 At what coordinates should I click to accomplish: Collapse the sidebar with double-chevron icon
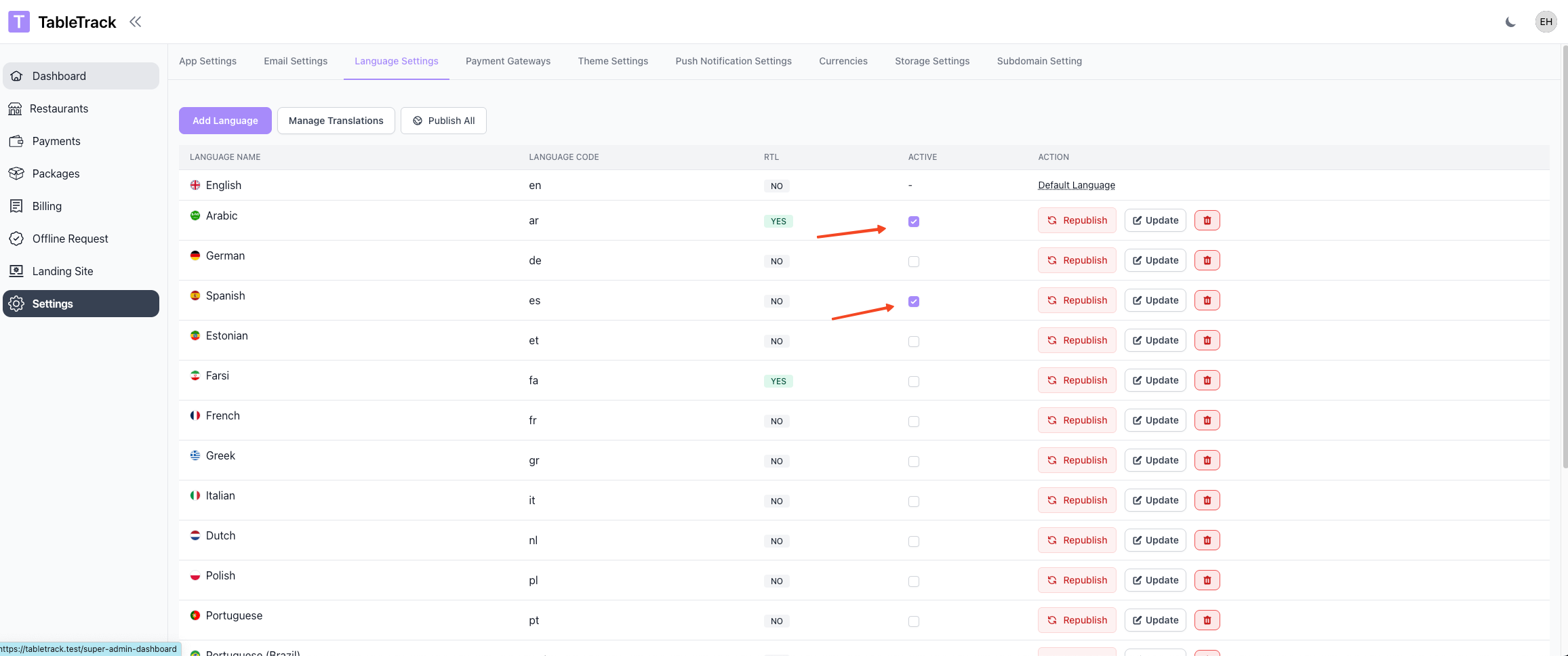136,22
